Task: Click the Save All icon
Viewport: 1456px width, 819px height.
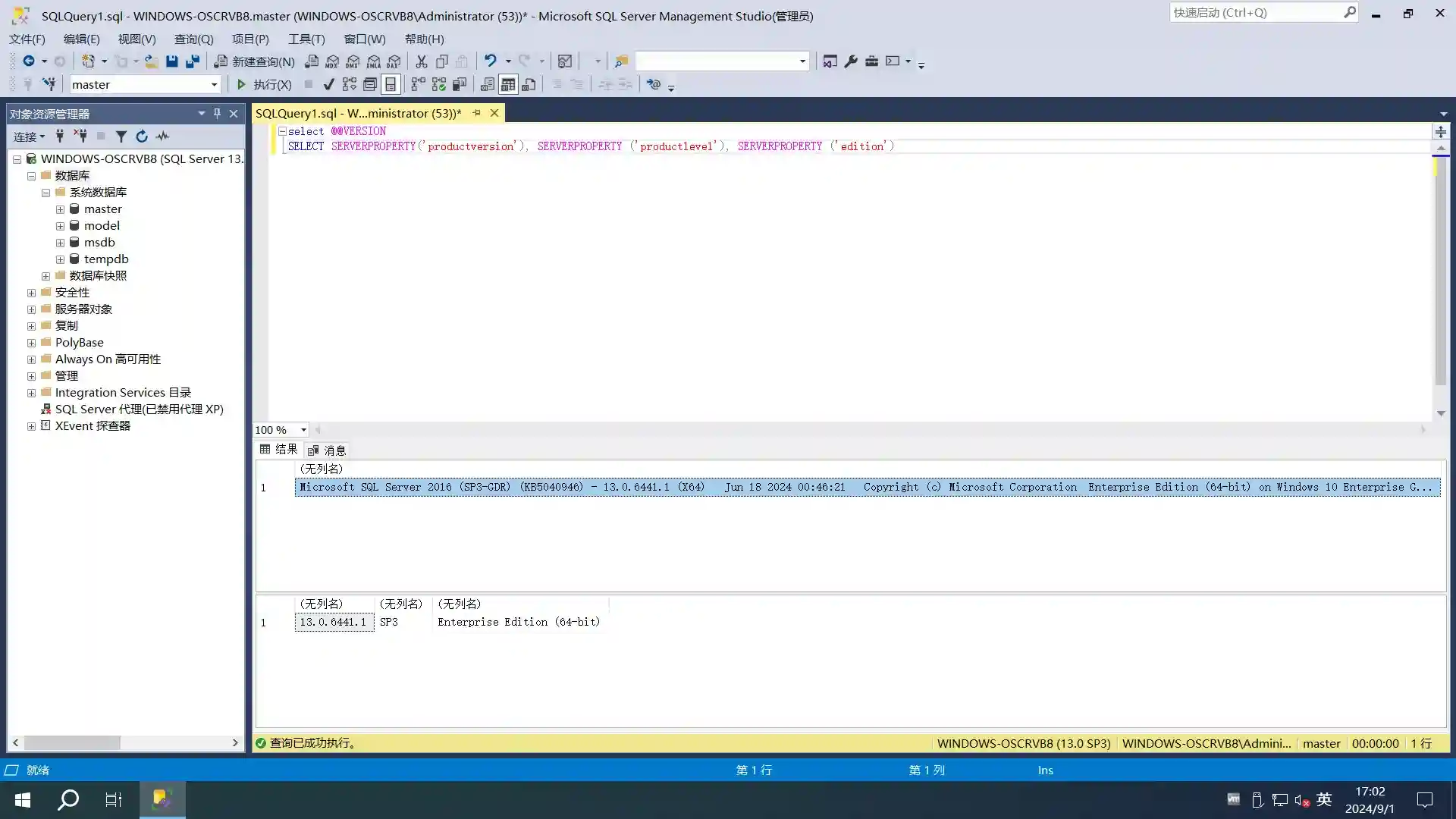Action: click(193, 61)
